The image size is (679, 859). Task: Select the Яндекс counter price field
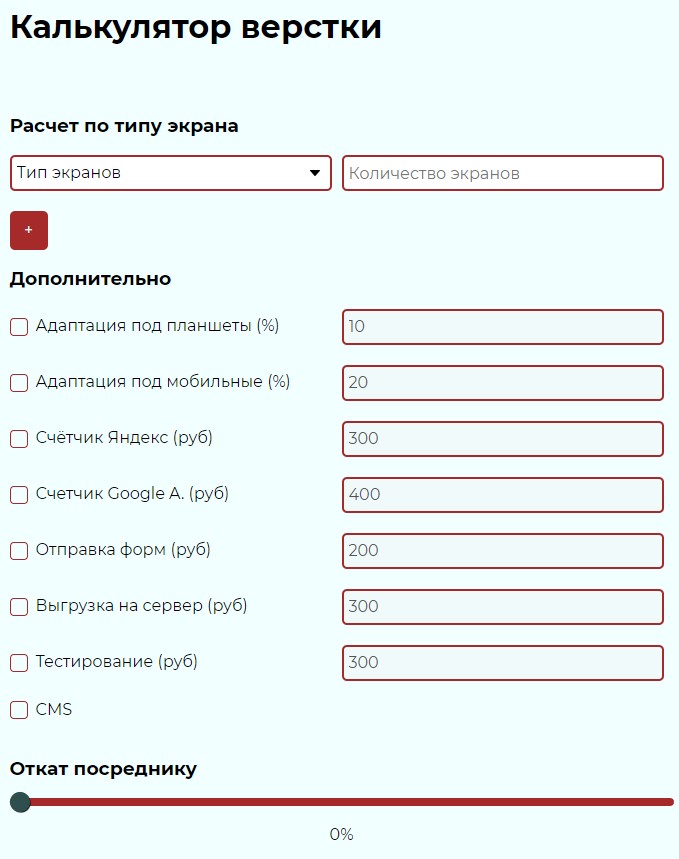(502, 439)
